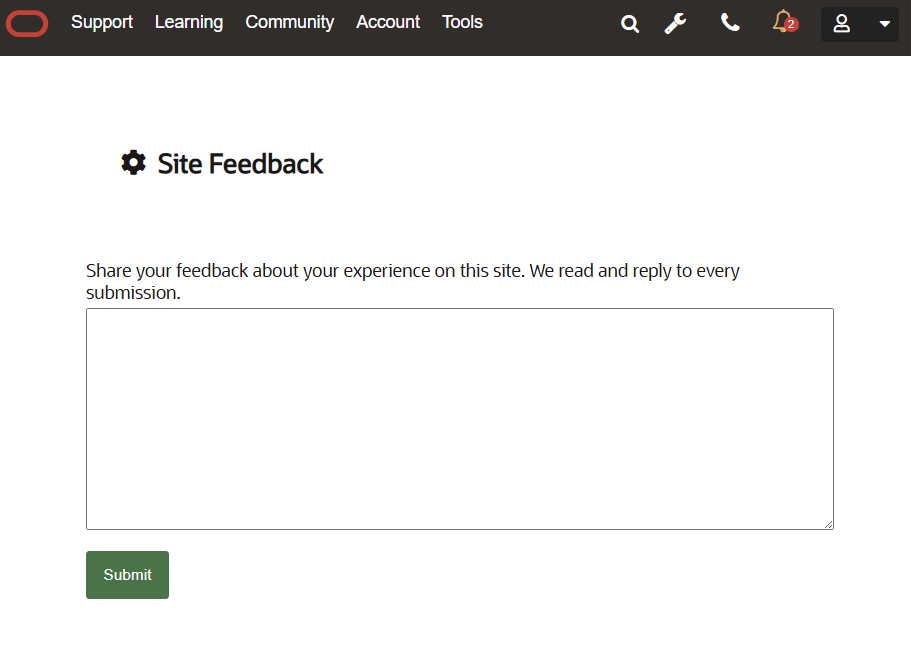Click the gear icon beside Site Feedback

(133, 163)
